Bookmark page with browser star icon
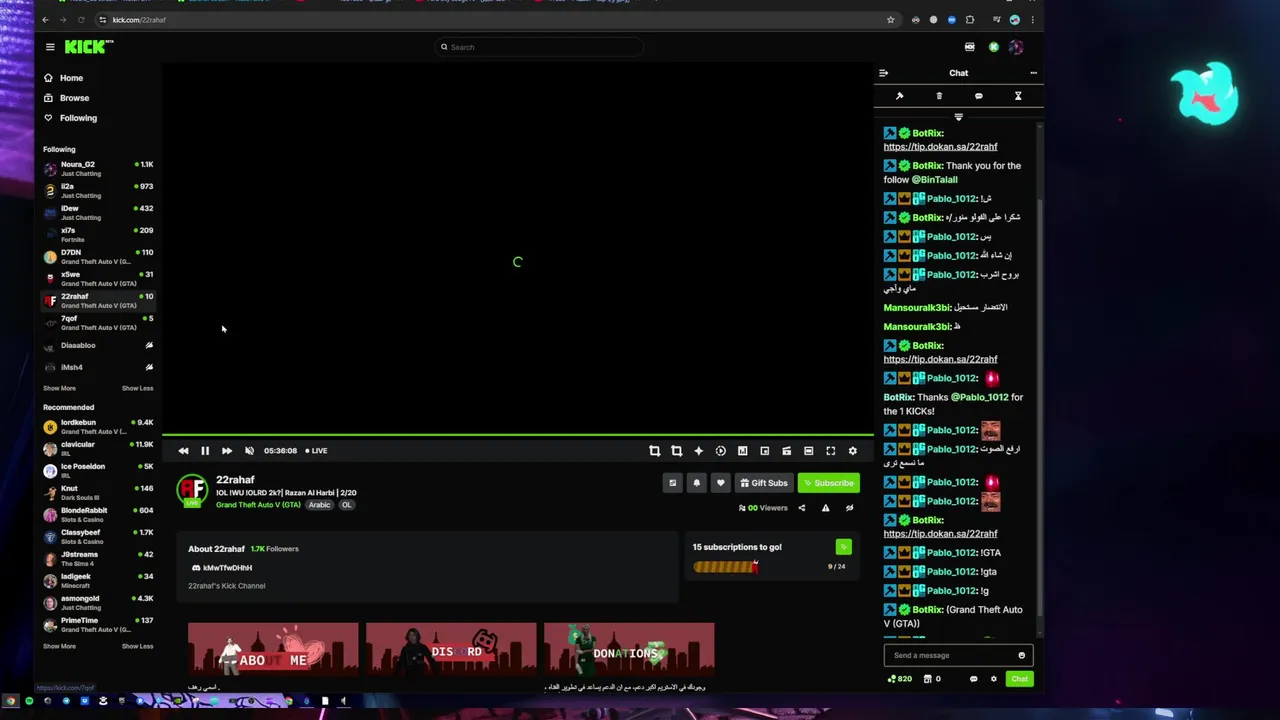The image size is (1280, 720). point(890,20)
